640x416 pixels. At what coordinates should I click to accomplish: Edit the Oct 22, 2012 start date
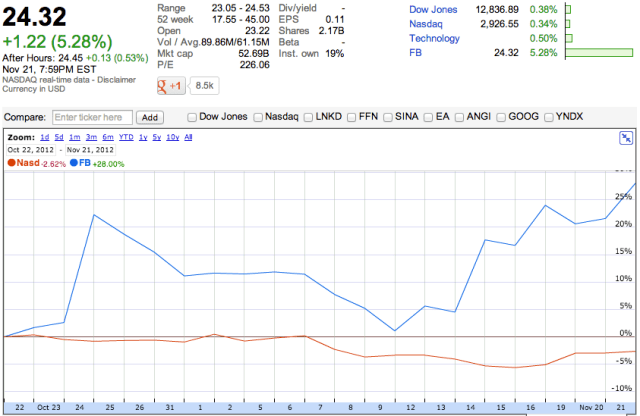[31, 150]
